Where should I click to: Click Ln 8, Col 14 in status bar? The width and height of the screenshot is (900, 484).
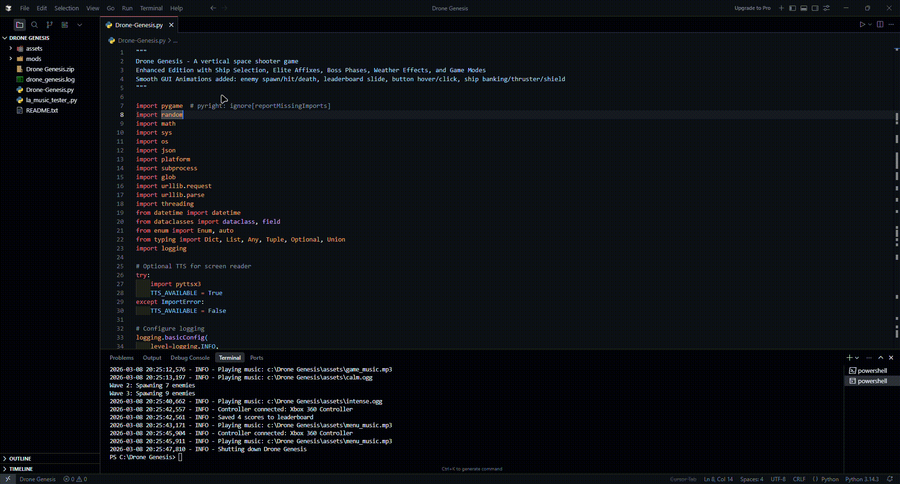718,479
